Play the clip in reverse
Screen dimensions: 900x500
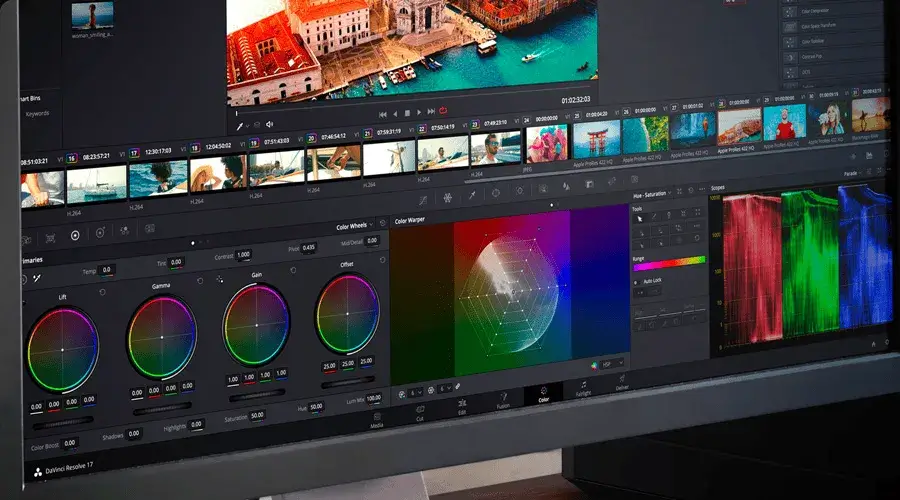pyautogui.click(x=395, y=114)
